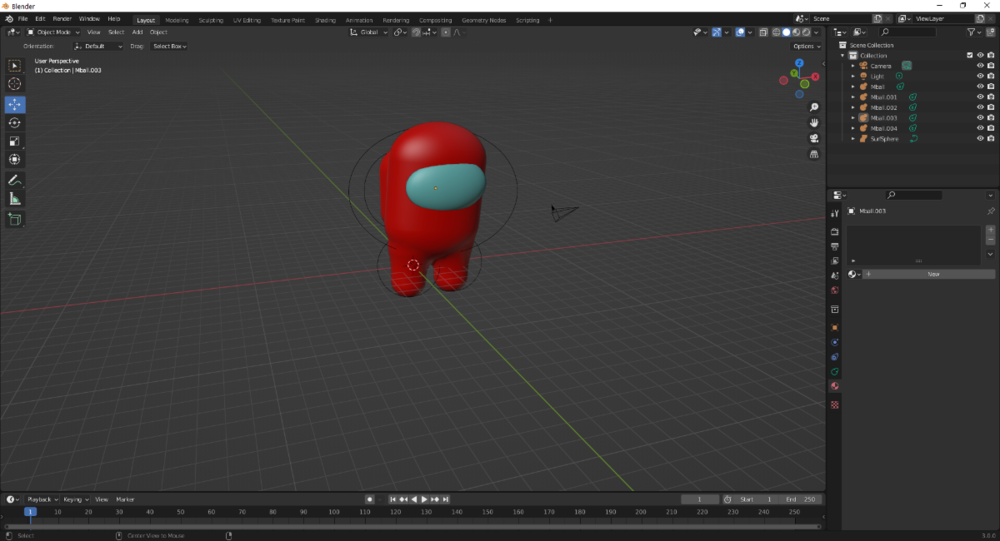Choose the Measure tool
This screenshot has width=1000, height=541.
click(x=15, y=200)
